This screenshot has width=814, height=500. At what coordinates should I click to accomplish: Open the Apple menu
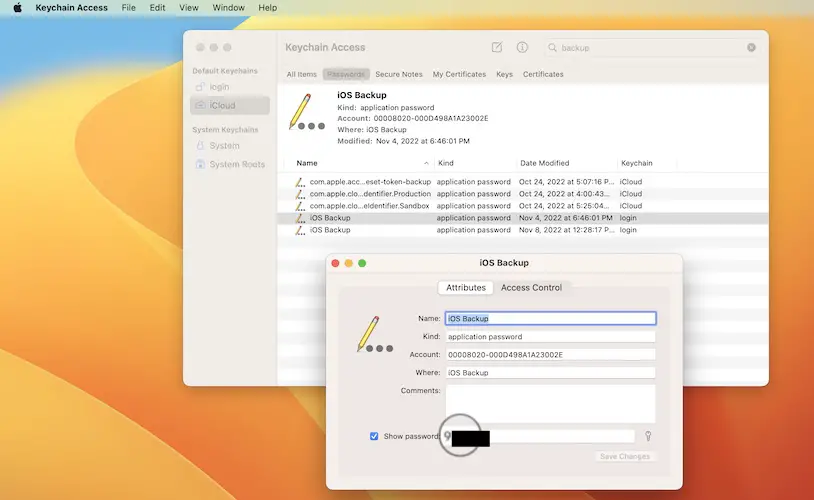coord(17,8)
